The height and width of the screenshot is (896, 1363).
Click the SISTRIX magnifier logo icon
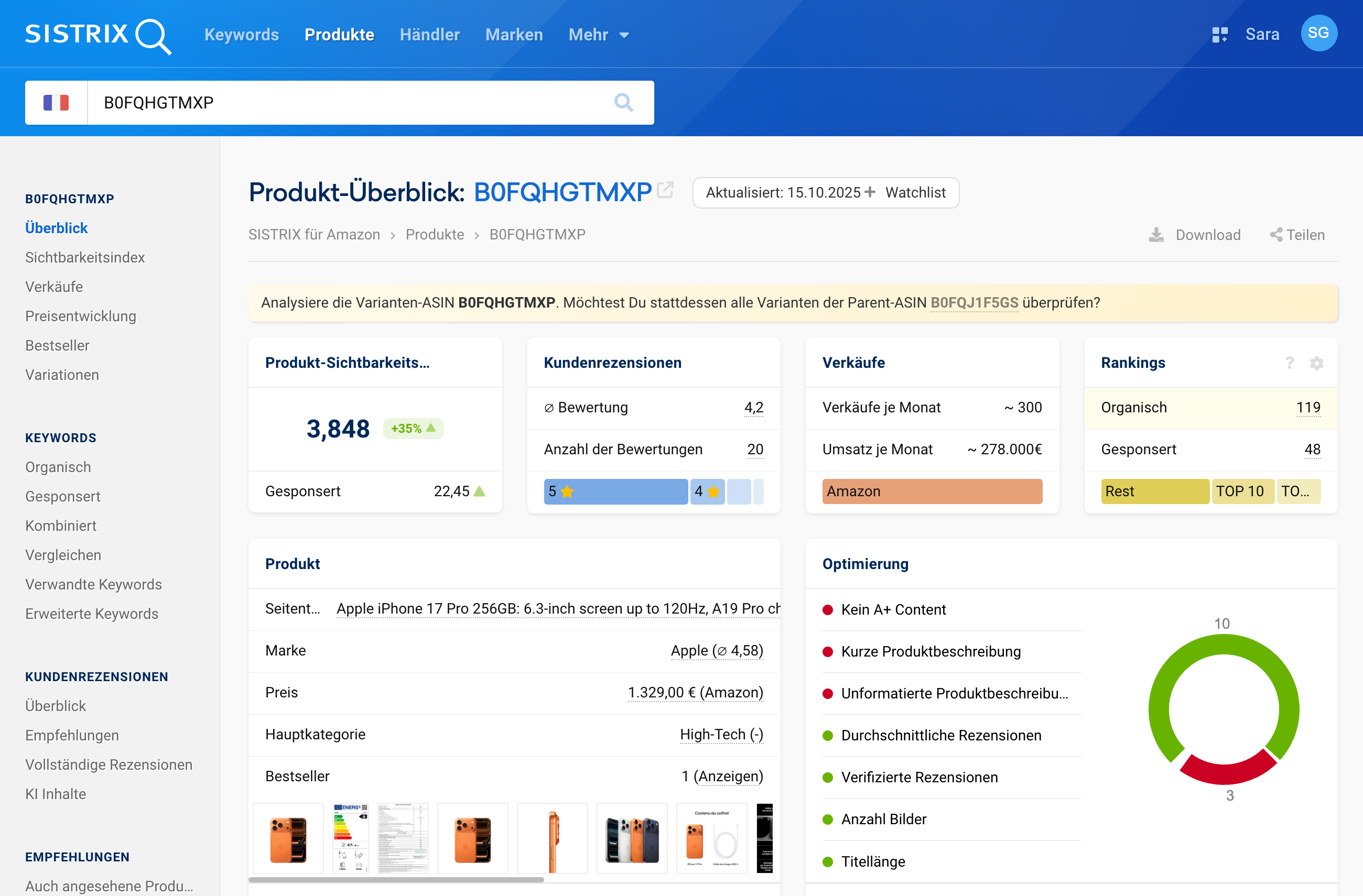click(153, 36)
